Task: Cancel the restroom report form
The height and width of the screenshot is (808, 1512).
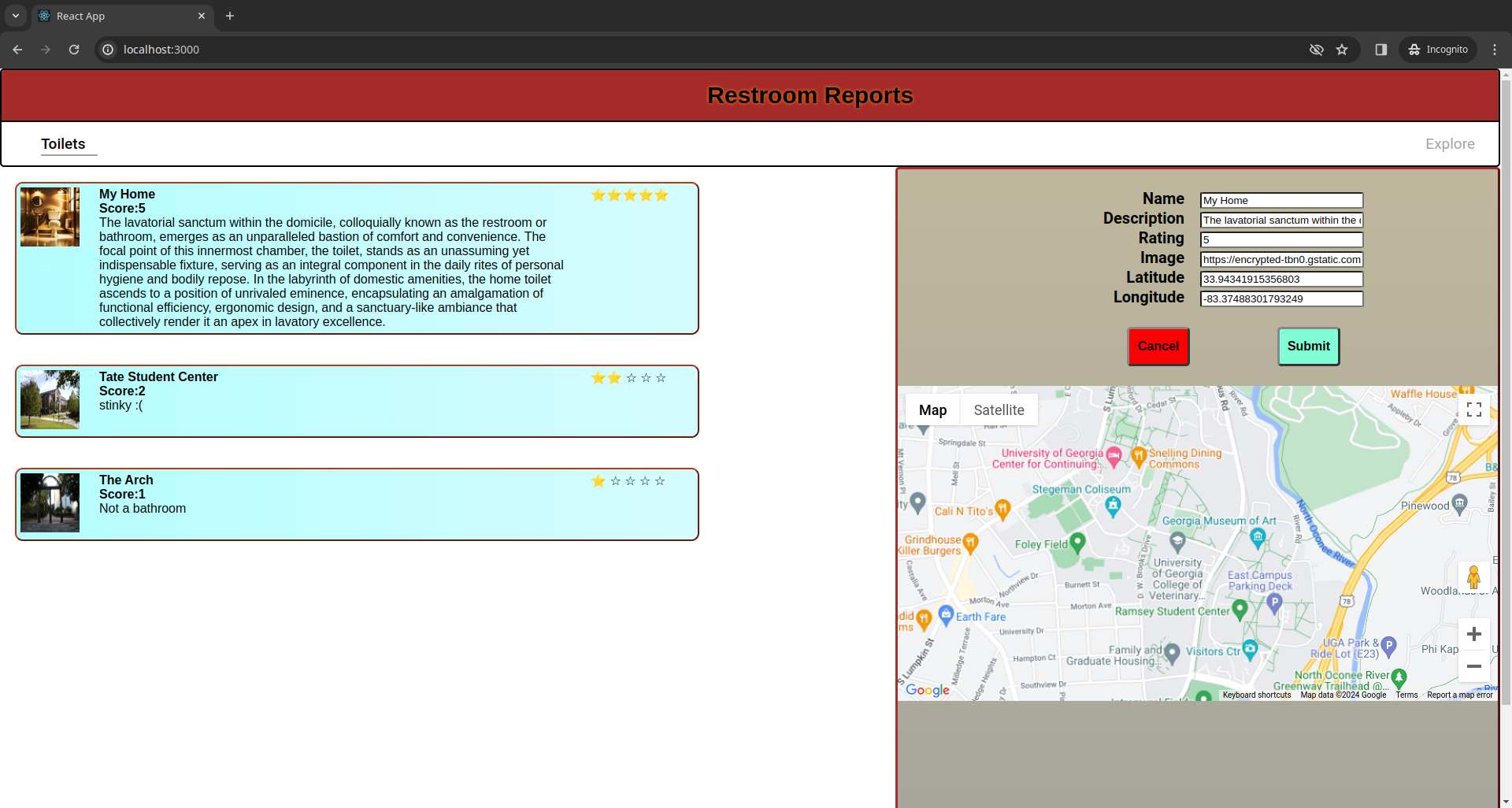Action: coord(1158,346)
